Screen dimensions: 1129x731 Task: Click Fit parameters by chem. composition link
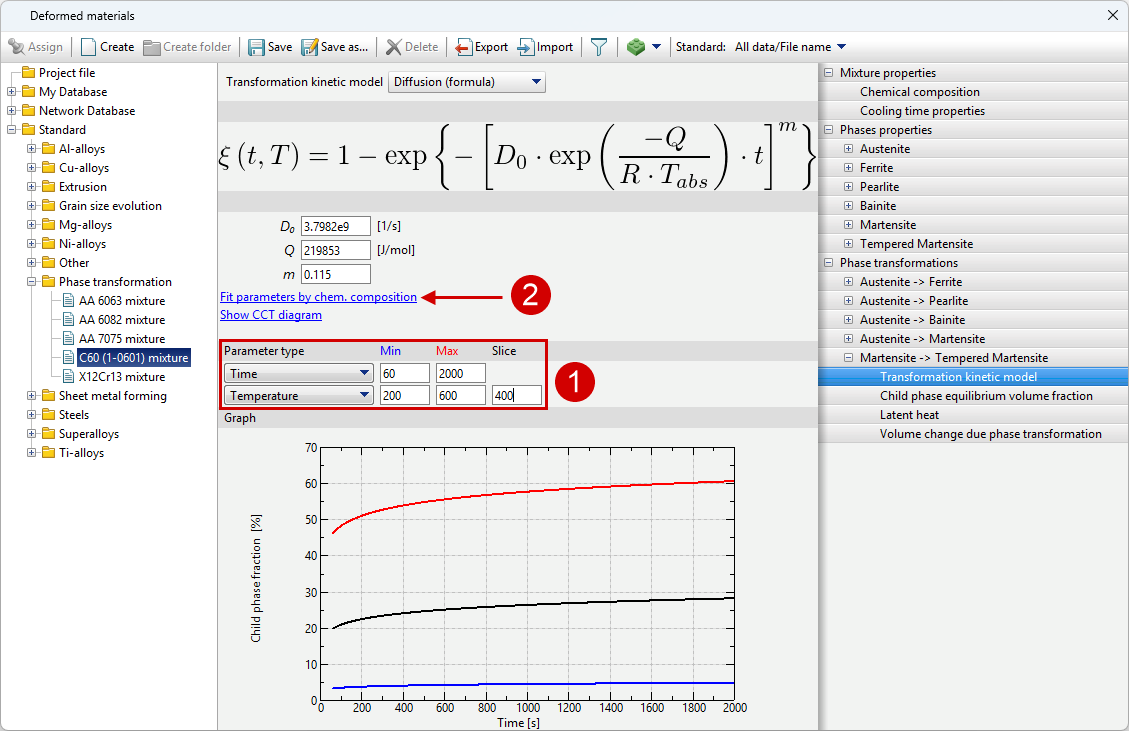tap(318, 297)
